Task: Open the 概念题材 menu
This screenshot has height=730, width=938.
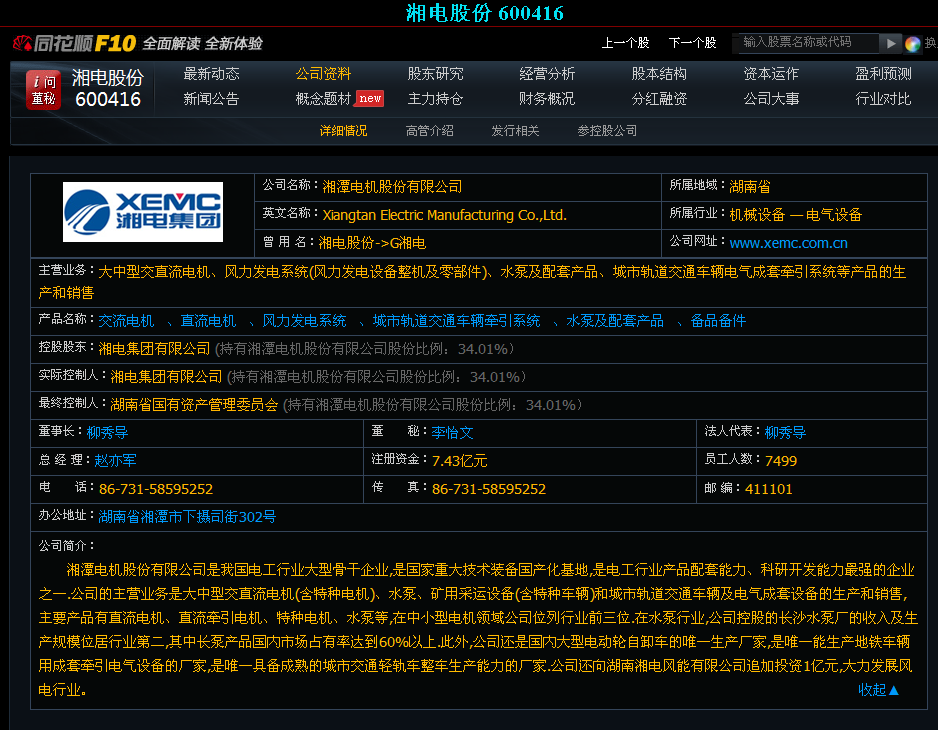Action: [x=323, y=99]
